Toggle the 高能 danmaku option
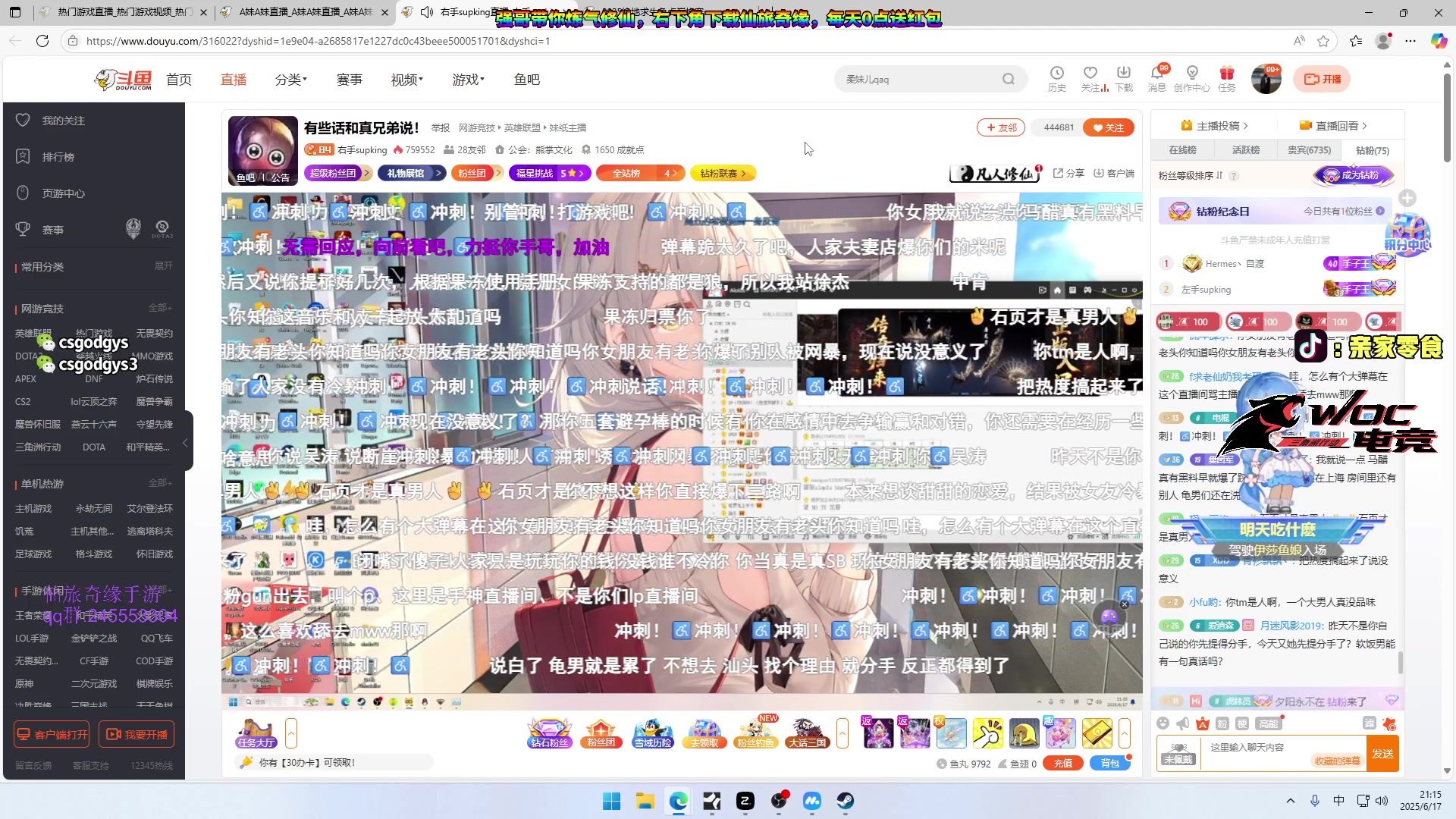Viewport: 1456px width, 819px height. 1267,723
